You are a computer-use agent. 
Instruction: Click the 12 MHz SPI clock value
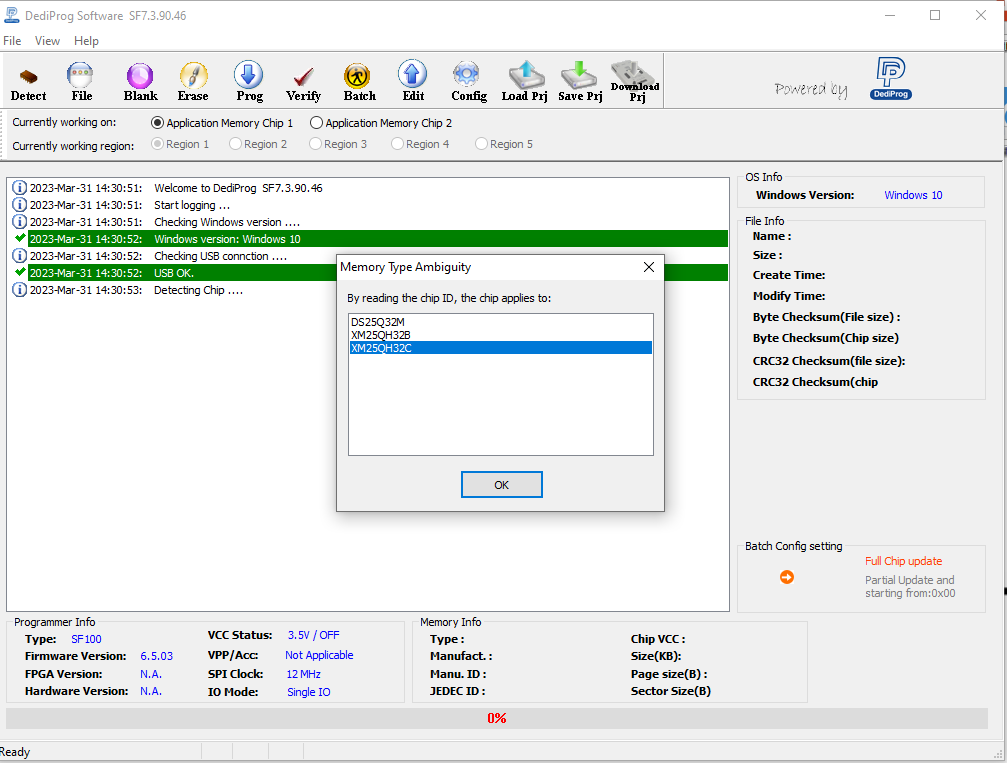click(303, 674)
